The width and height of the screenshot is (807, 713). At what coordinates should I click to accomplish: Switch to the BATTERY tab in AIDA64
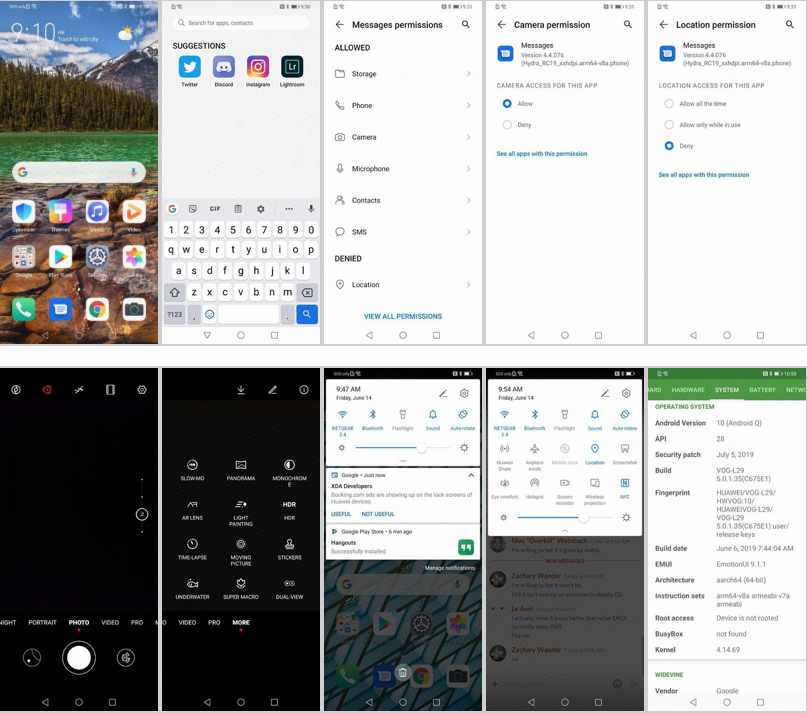pos(761,388)
